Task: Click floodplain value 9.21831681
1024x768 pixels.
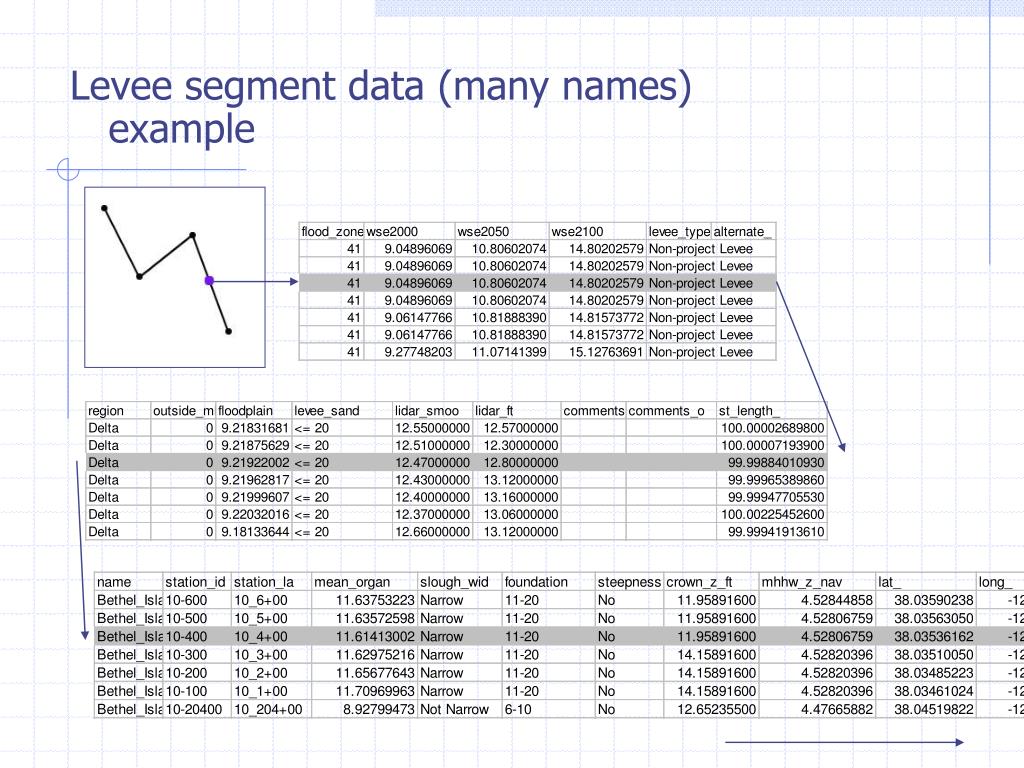Action: (255, 428)
